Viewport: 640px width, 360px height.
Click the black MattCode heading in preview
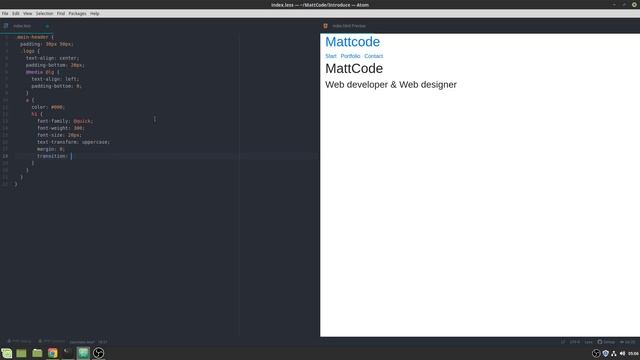click(354, 68)
